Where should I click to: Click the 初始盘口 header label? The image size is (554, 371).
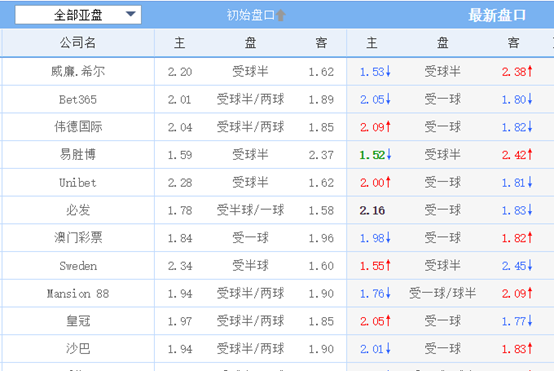click(x=251, y=15)
